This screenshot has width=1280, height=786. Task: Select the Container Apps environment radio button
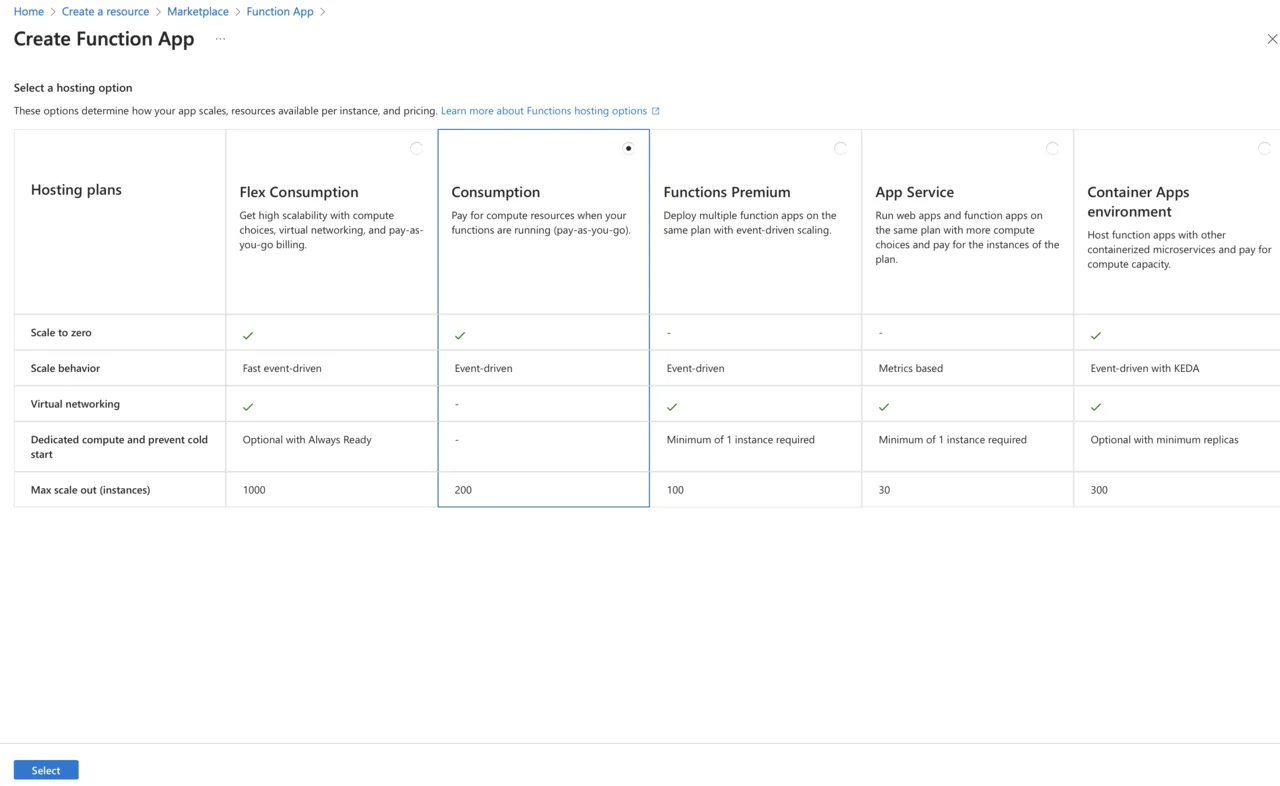tap(1264, 148)
